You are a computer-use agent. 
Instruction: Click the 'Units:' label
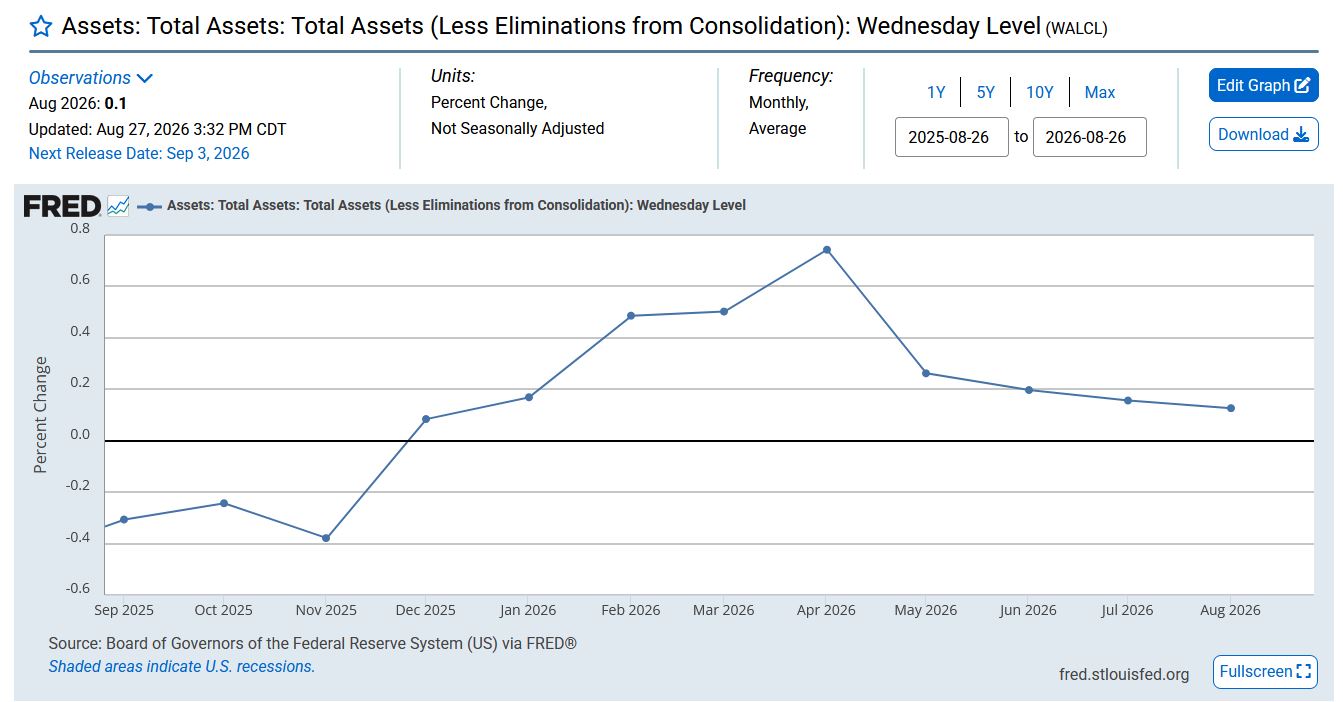tap(453, 76)
